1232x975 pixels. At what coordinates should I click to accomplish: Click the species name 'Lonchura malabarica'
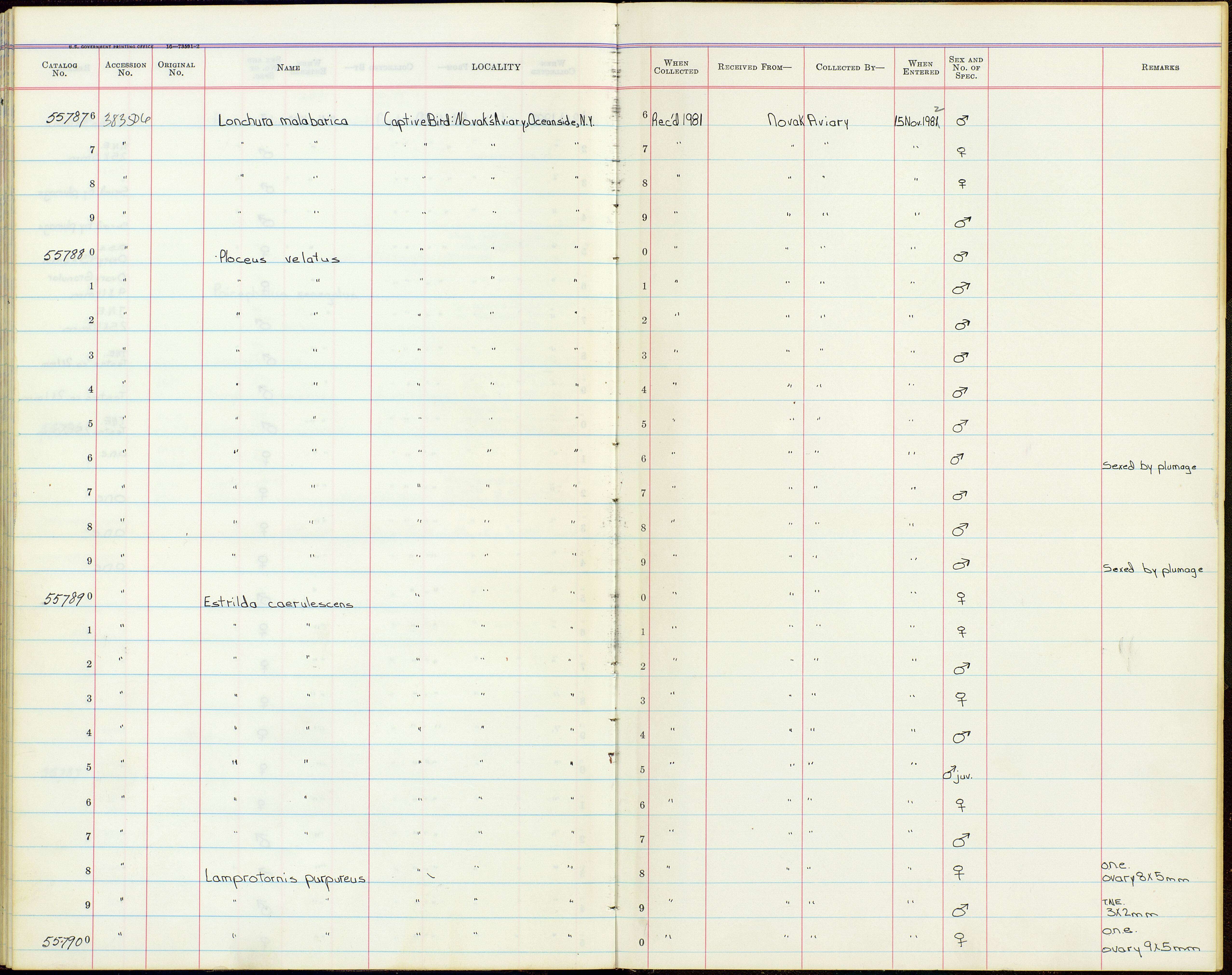coord(283,120)
